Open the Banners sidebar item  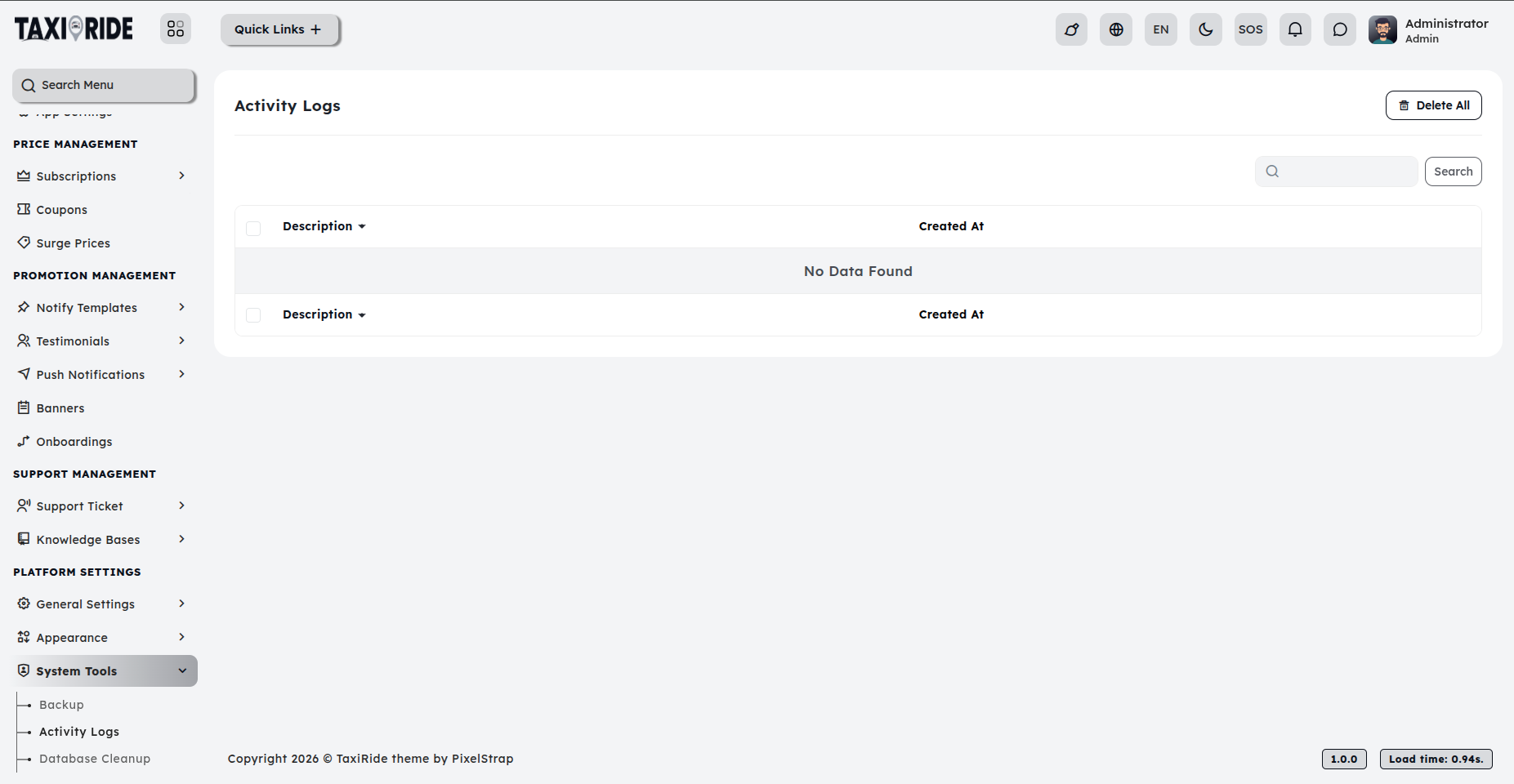pyautogui.click(x=104, y=408)
